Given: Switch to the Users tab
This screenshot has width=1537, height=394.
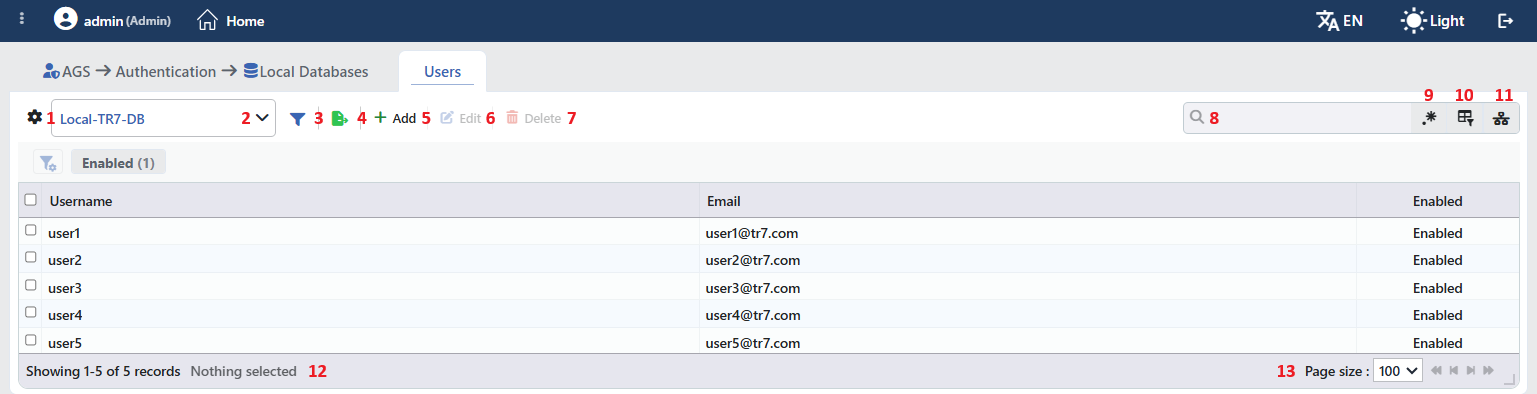Looking at the screenshot, I should tap(442, 72).
